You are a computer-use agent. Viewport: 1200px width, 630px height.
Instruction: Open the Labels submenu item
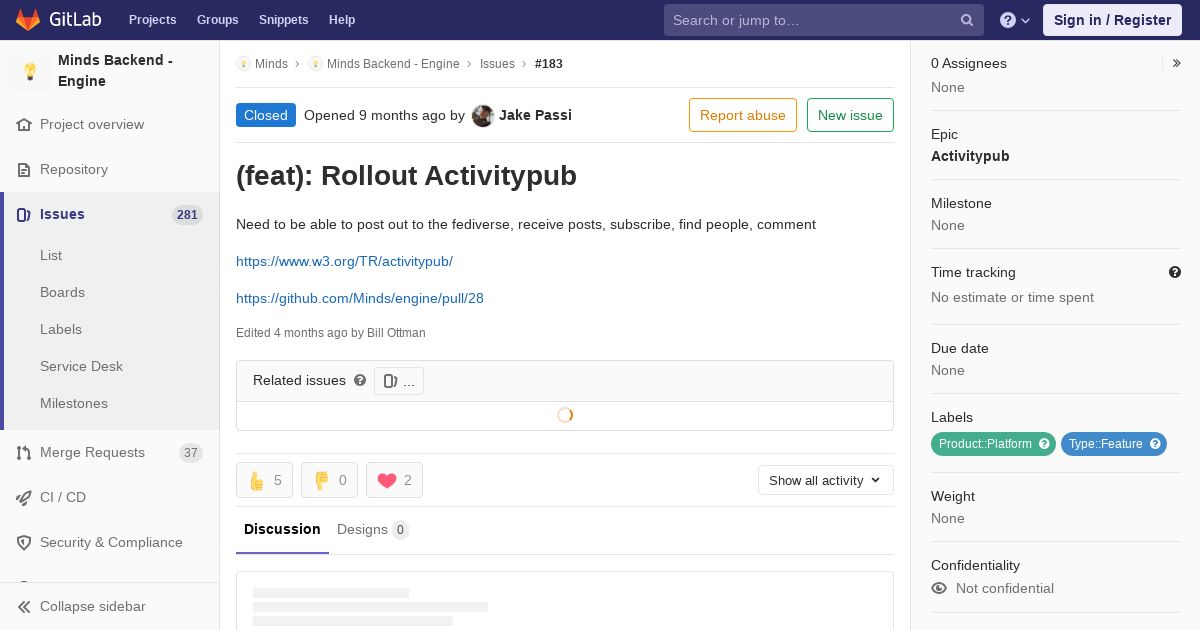61,329
